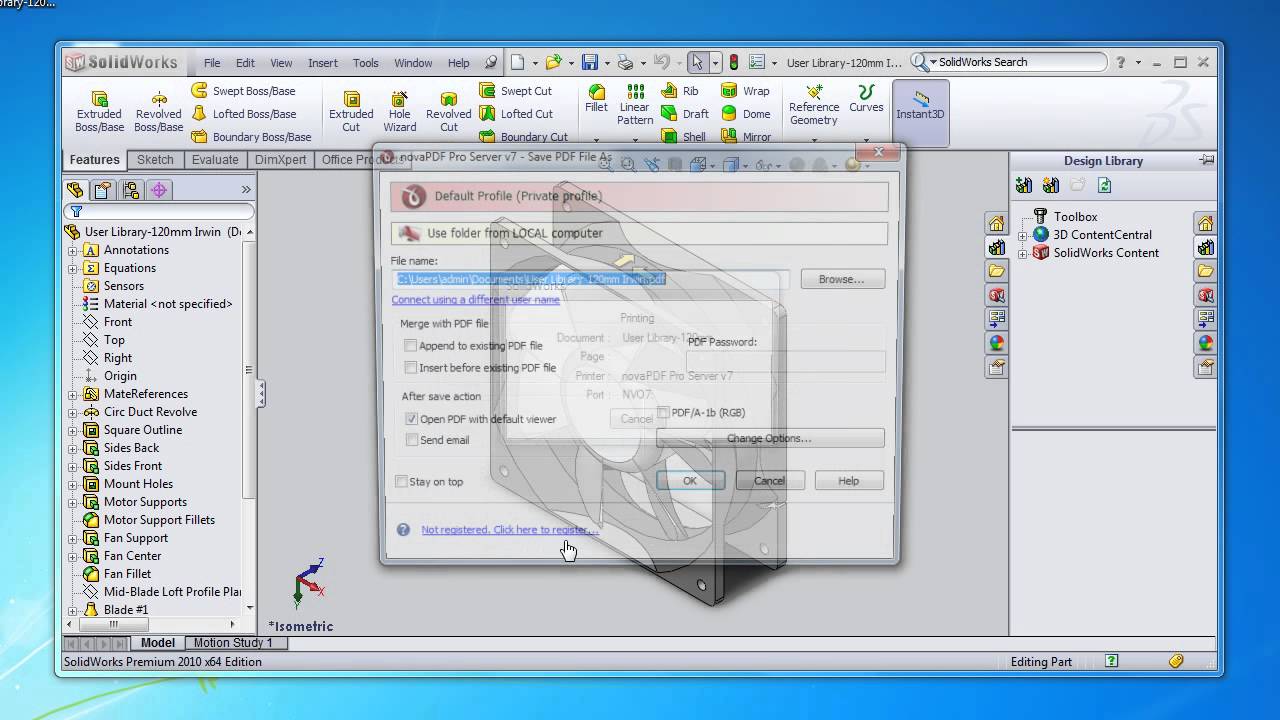Select the Revolved Boss/Base tool
This screenshot has width=1280, height=720.
click(x=158, y=110)
